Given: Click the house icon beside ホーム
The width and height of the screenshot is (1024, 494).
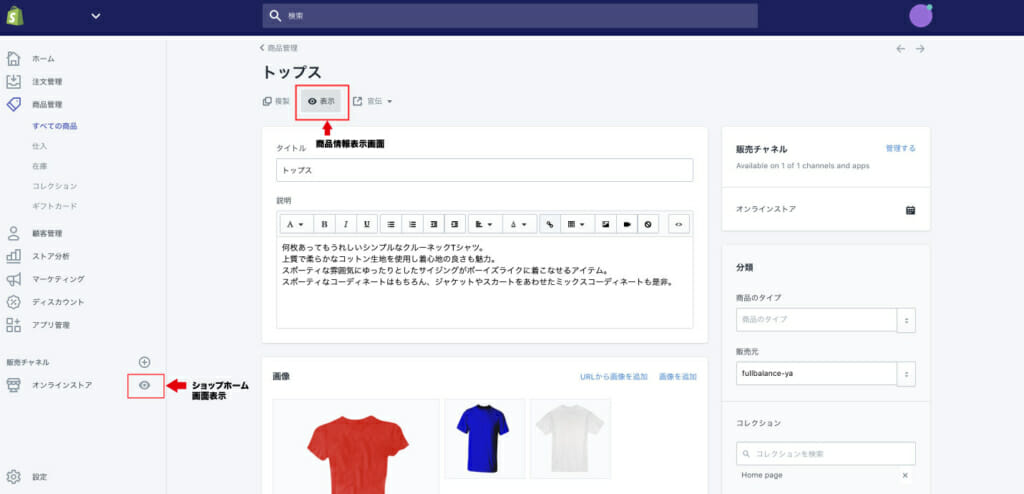Looking at the screenshot, I should tap(13, 58).
